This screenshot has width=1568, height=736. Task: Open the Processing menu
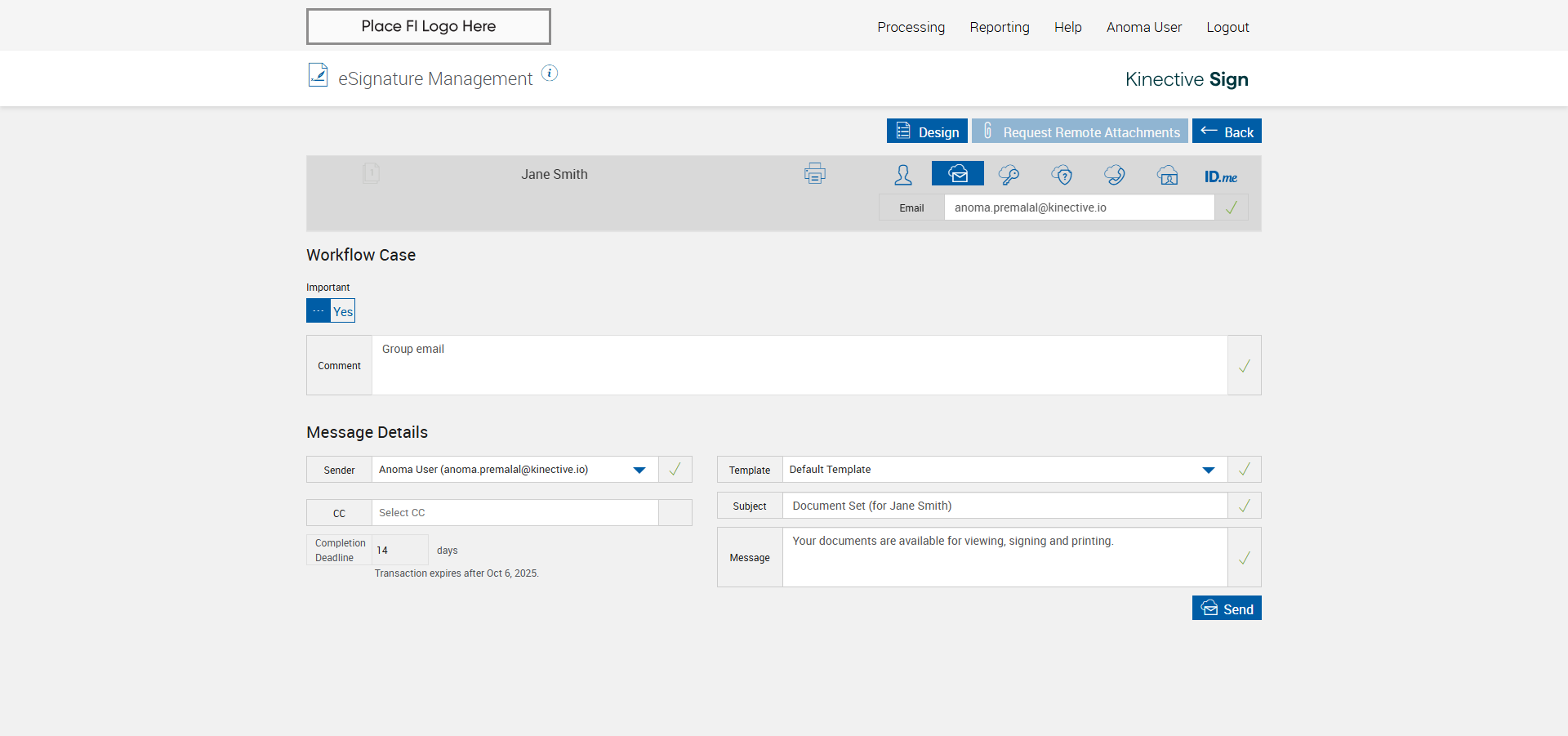pyautogui.click(x=911, y=27)
